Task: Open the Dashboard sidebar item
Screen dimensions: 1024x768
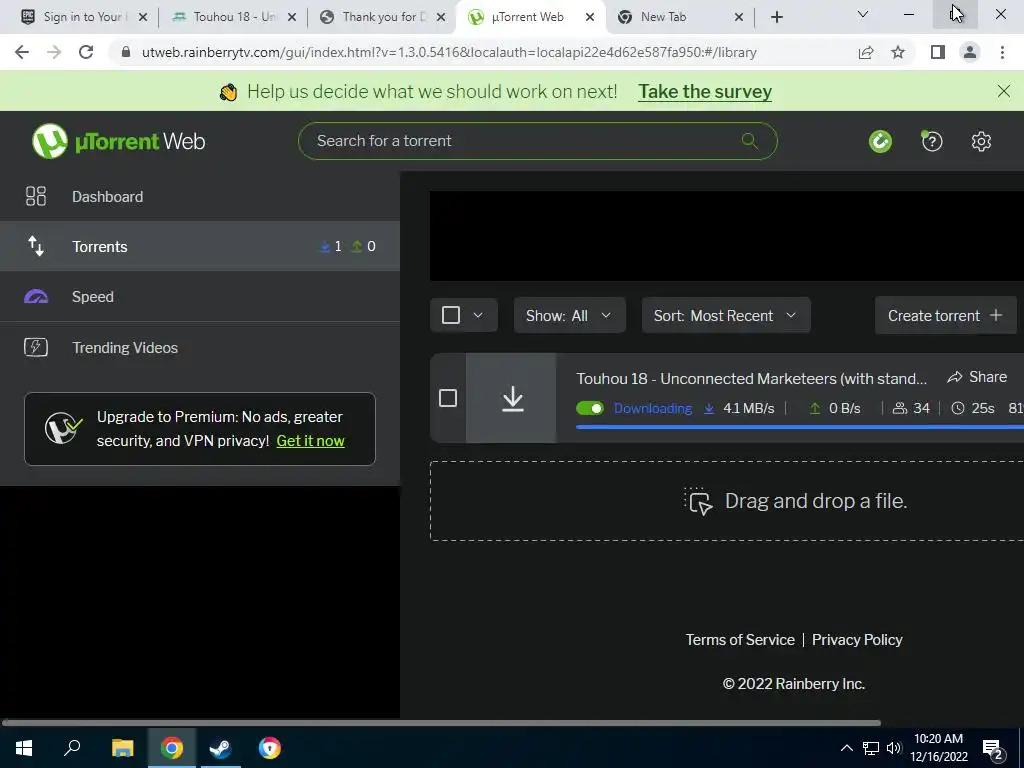Action: click(200, 197)
